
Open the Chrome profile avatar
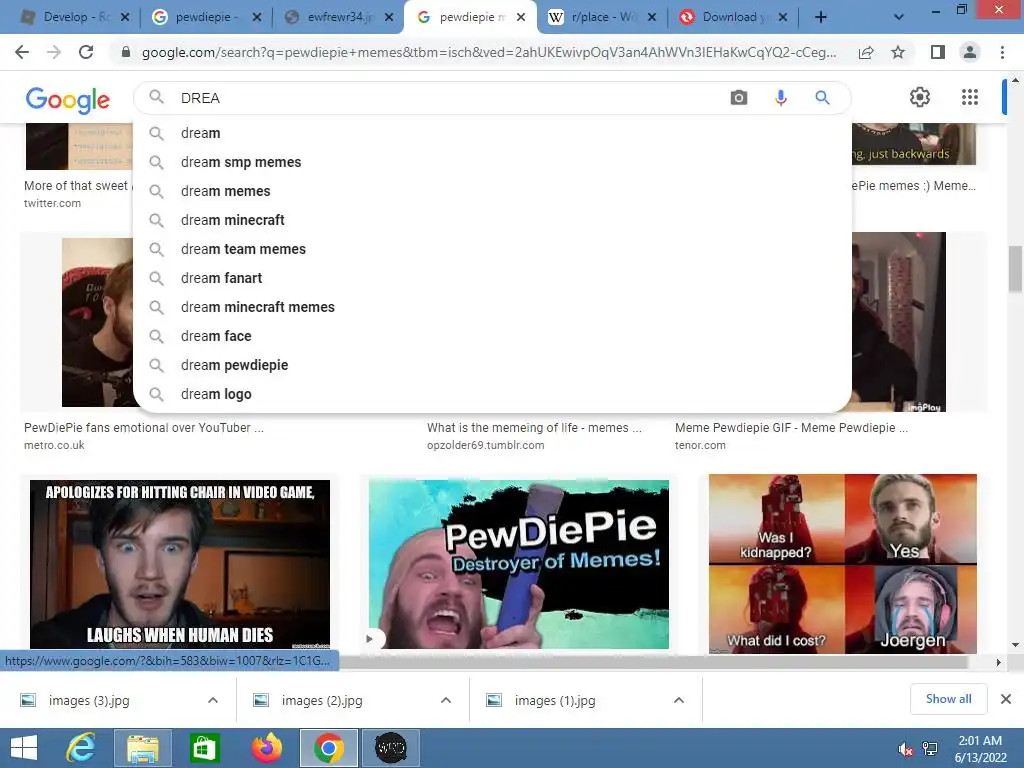tap(970, 52)
